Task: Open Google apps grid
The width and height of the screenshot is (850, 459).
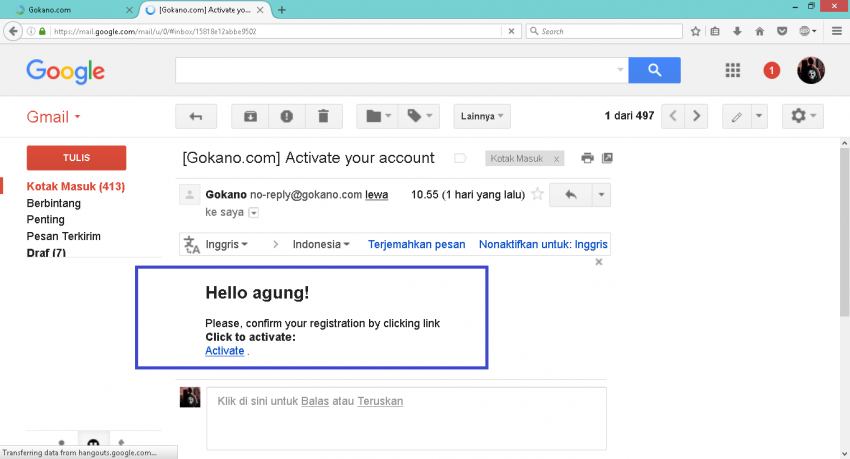Action: 733,70
